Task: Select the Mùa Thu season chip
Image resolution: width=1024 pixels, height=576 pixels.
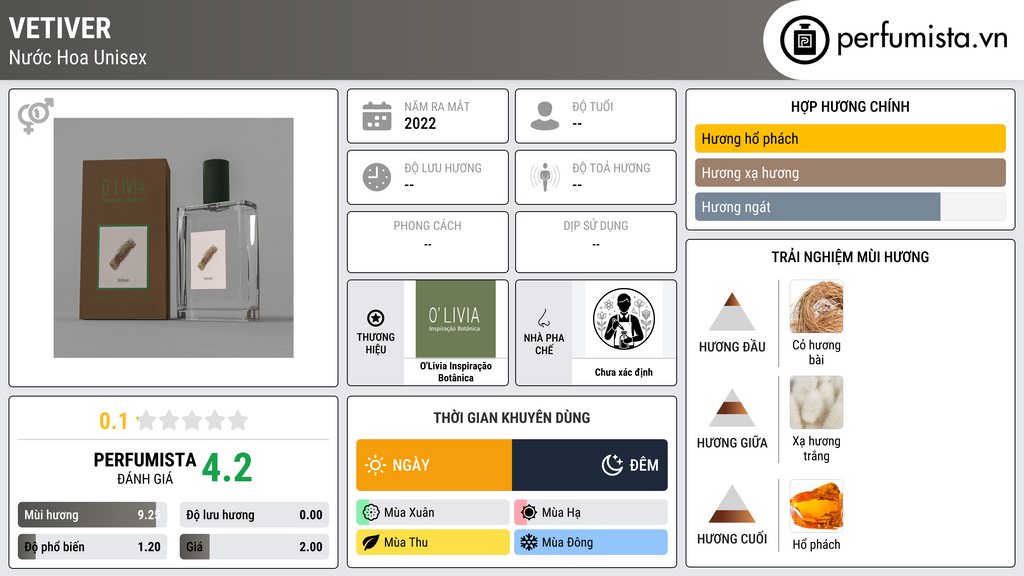Action: tap(433, 542)
